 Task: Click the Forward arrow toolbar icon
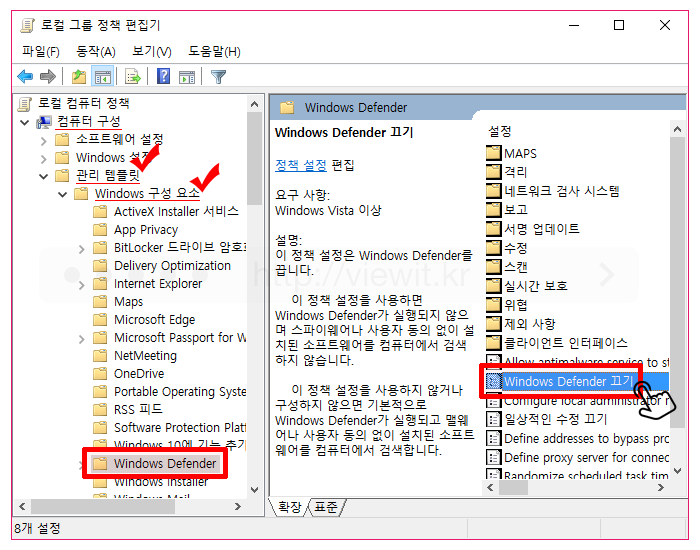coord(47,77)
